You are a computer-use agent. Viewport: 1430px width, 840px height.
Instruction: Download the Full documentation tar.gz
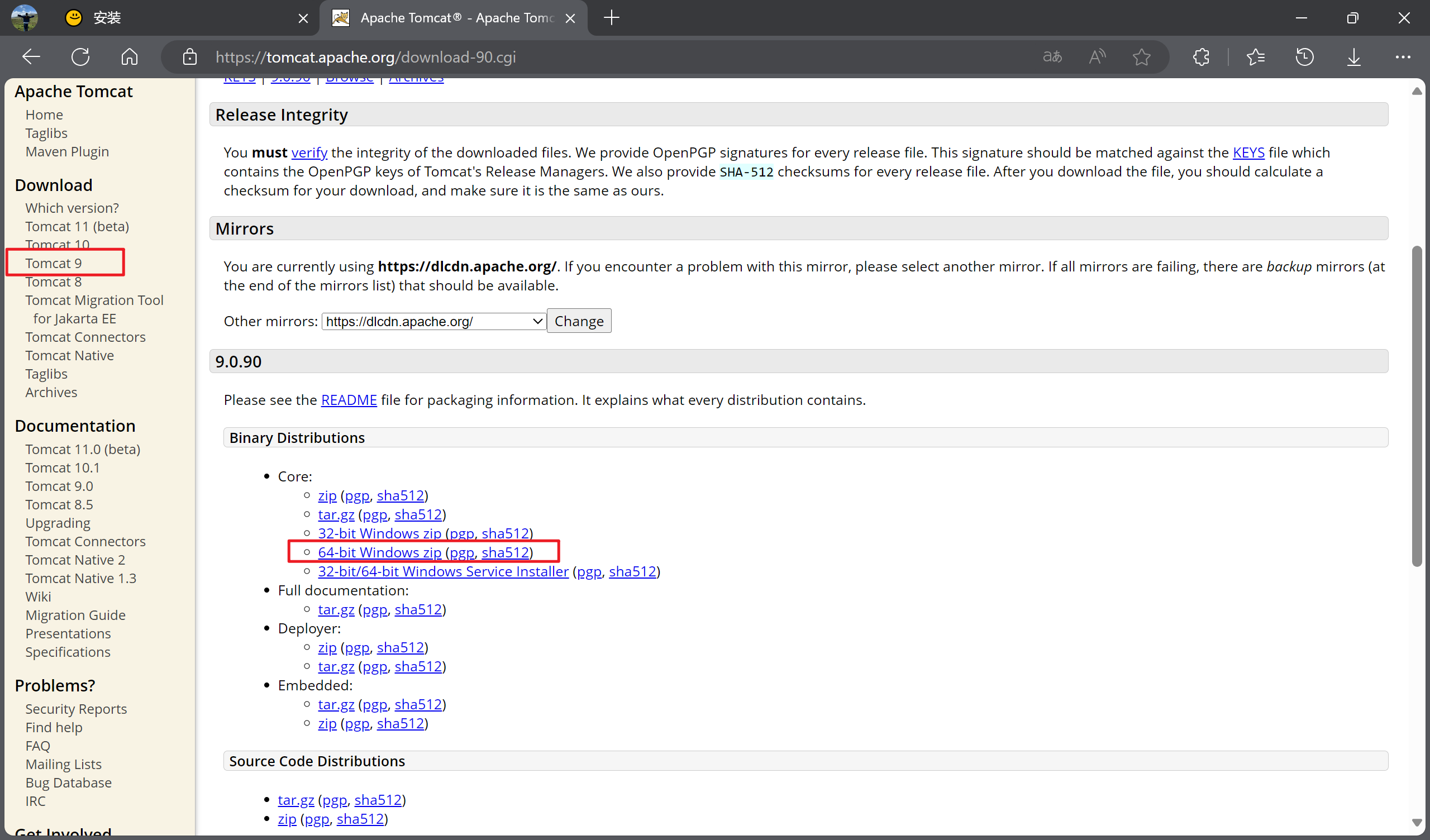pyautogui.click(x=336, y=609)
